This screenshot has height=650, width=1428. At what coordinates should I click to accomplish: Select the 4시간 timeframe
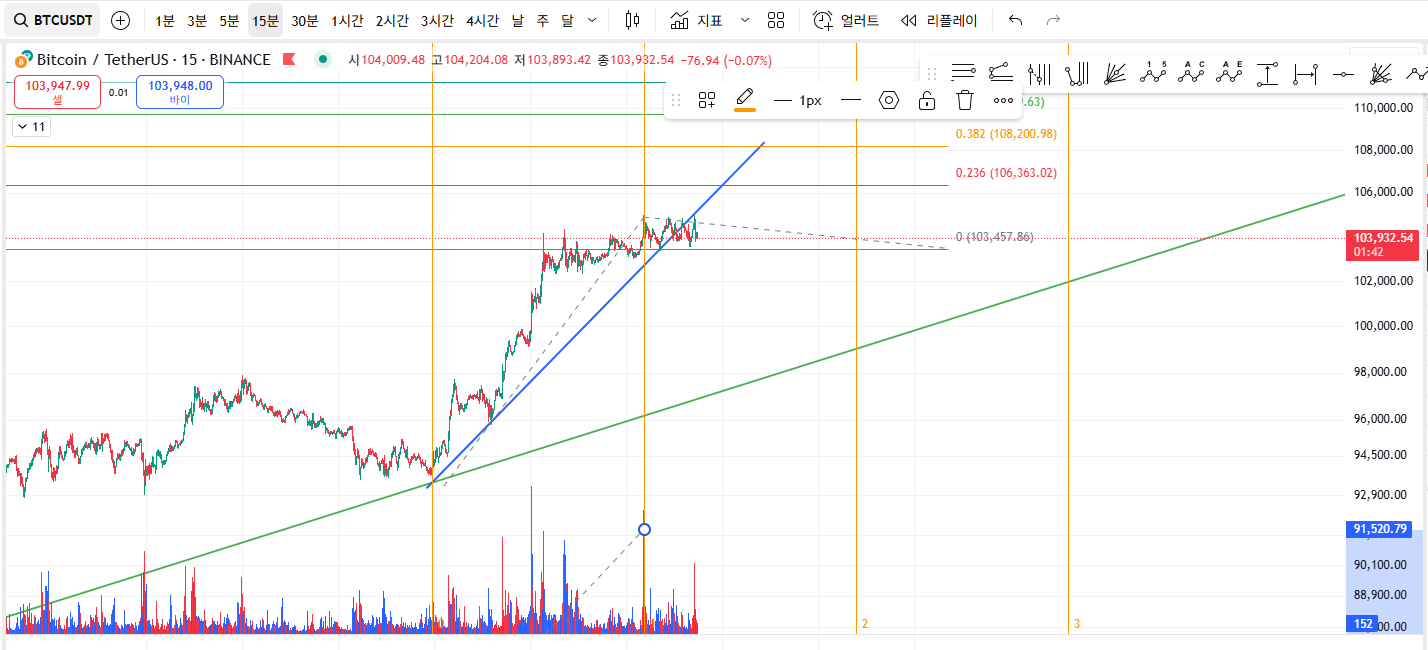[482, 20]
